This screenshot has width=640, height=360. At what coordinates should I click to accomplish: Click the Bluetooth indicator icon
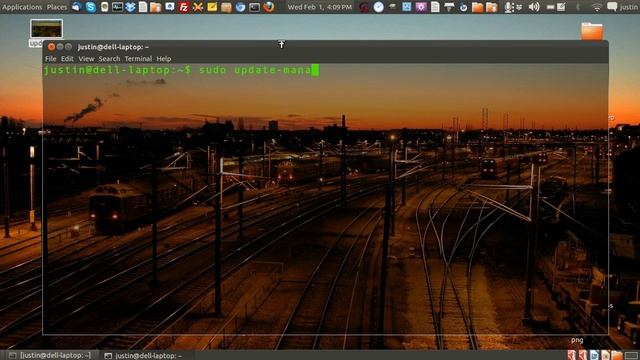pos(578,7)
